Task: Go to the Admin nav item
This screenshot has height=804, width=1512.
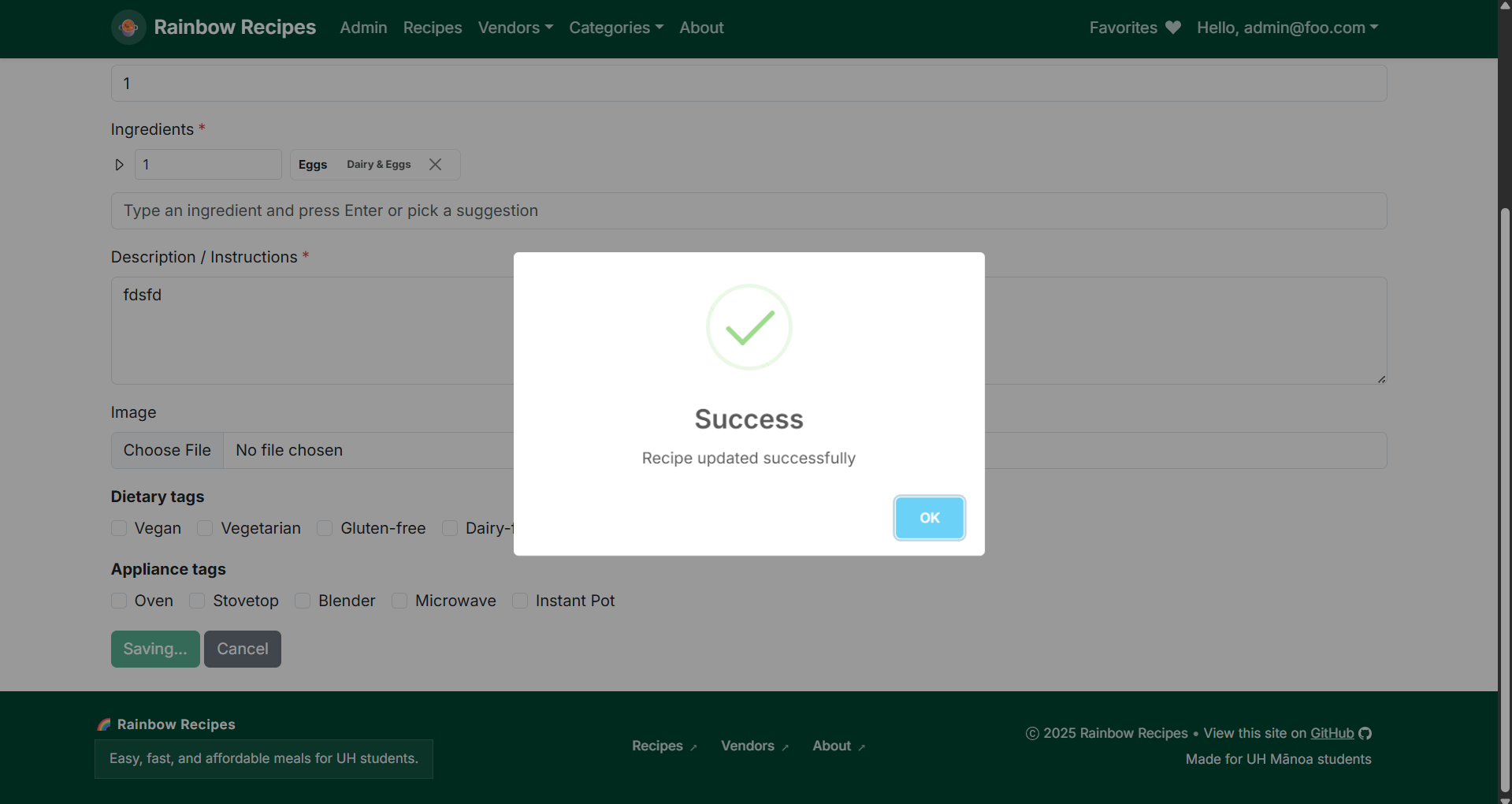Action: pyautogui.click(x=363, y=28)
